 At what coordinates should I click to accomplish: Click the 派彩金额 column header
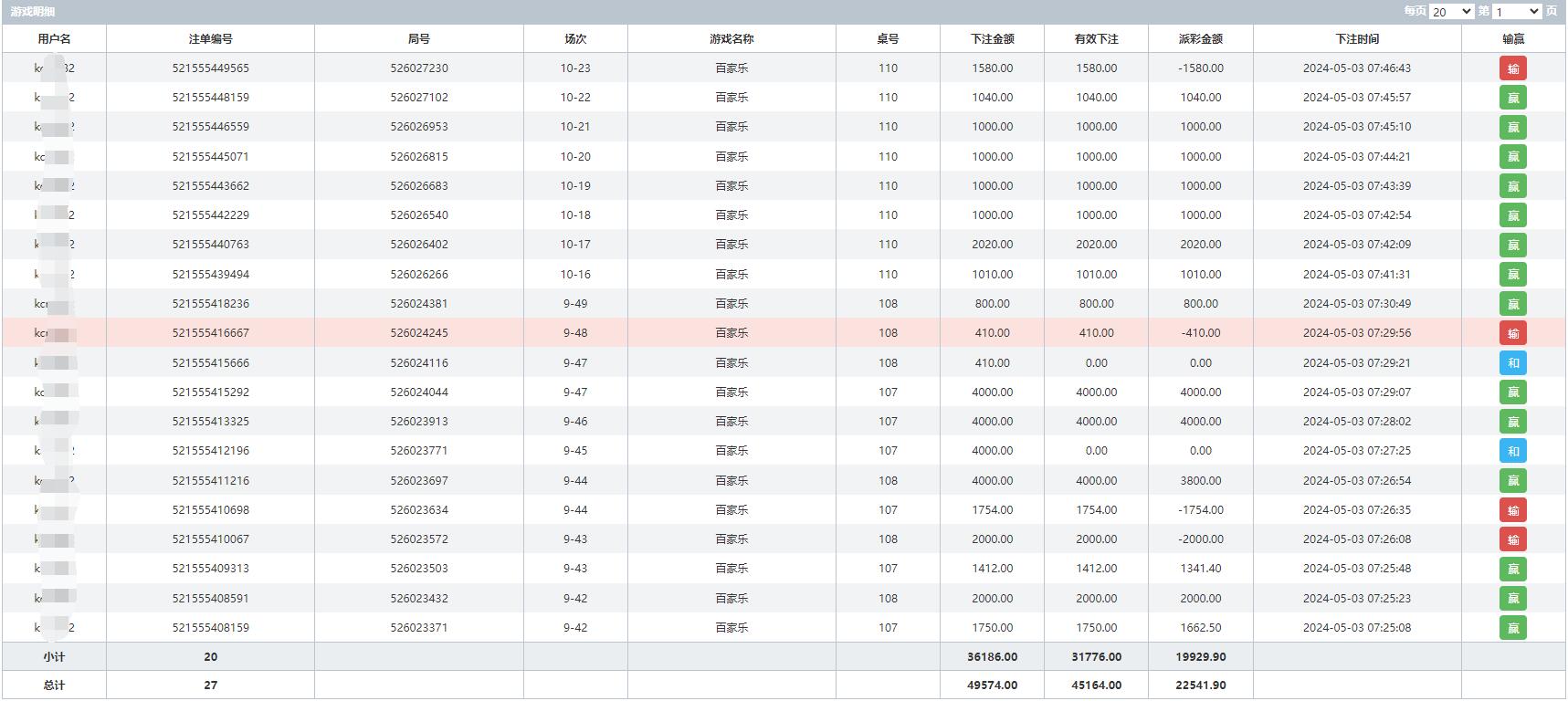(x=1200, y=39)
